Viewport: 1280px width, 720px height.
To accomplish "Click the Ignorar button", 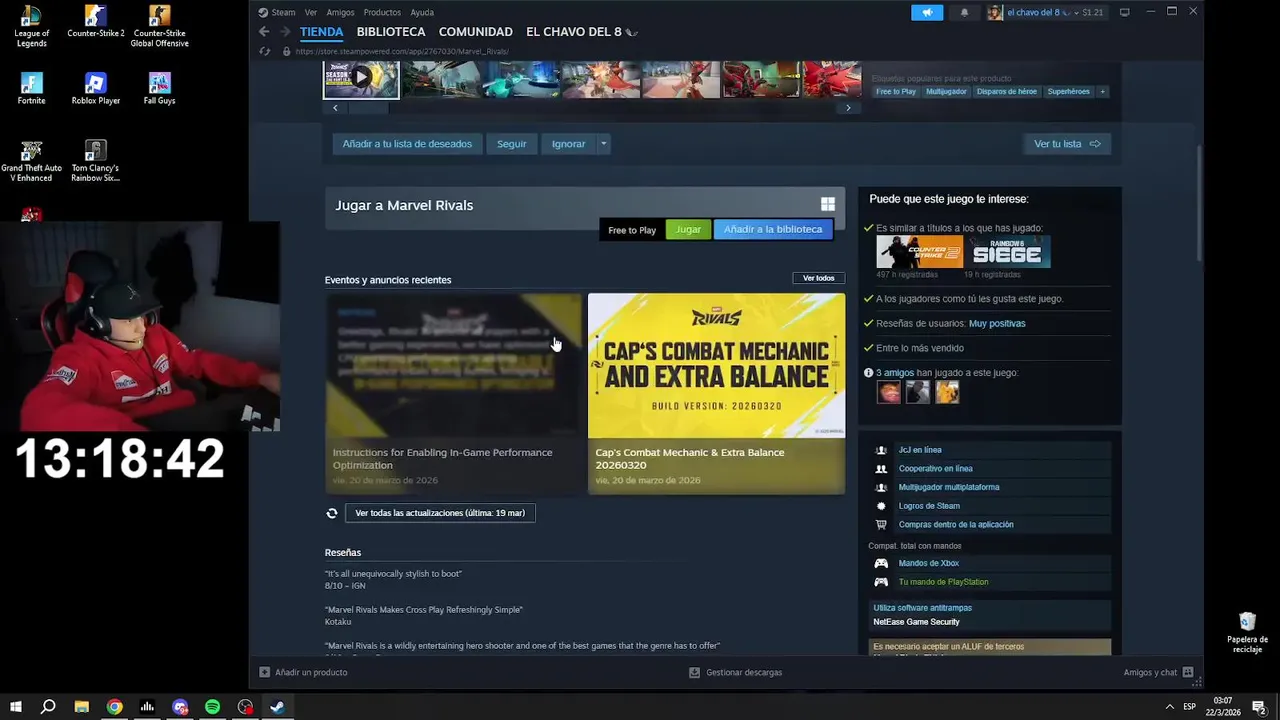I will pos(568,144).
